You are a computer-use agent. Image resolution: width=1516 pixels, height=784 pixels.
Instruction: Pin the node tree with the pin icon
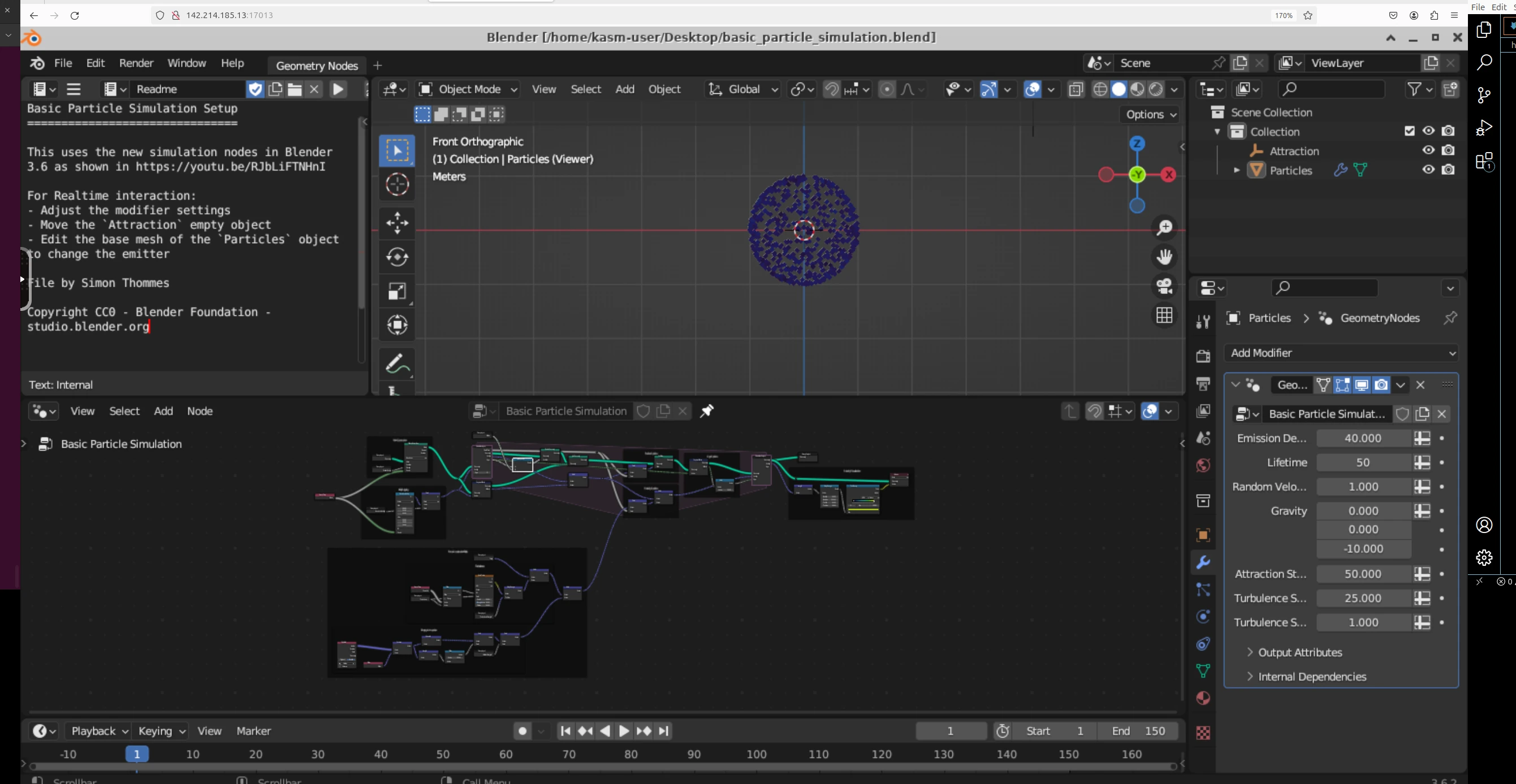[x=707, y=411]
